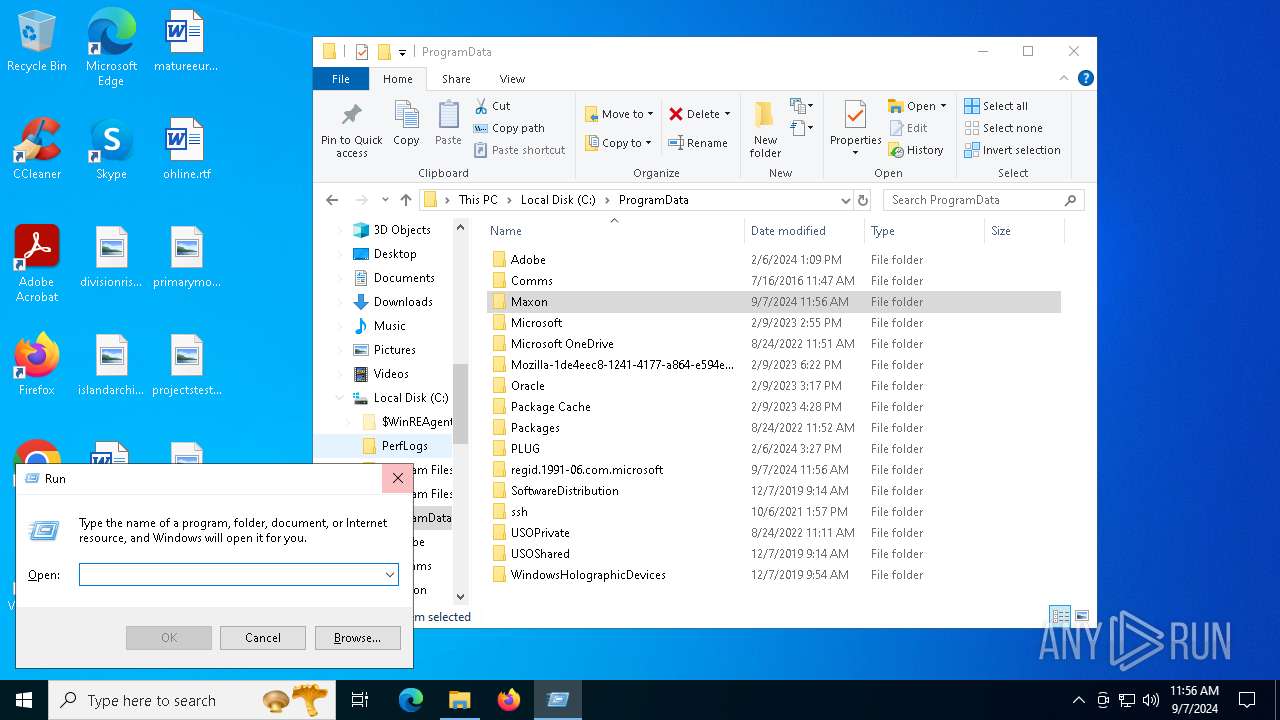Collapse the ribbon with chevron
The image size is (1280, 720).
[x=1065, y=78]
